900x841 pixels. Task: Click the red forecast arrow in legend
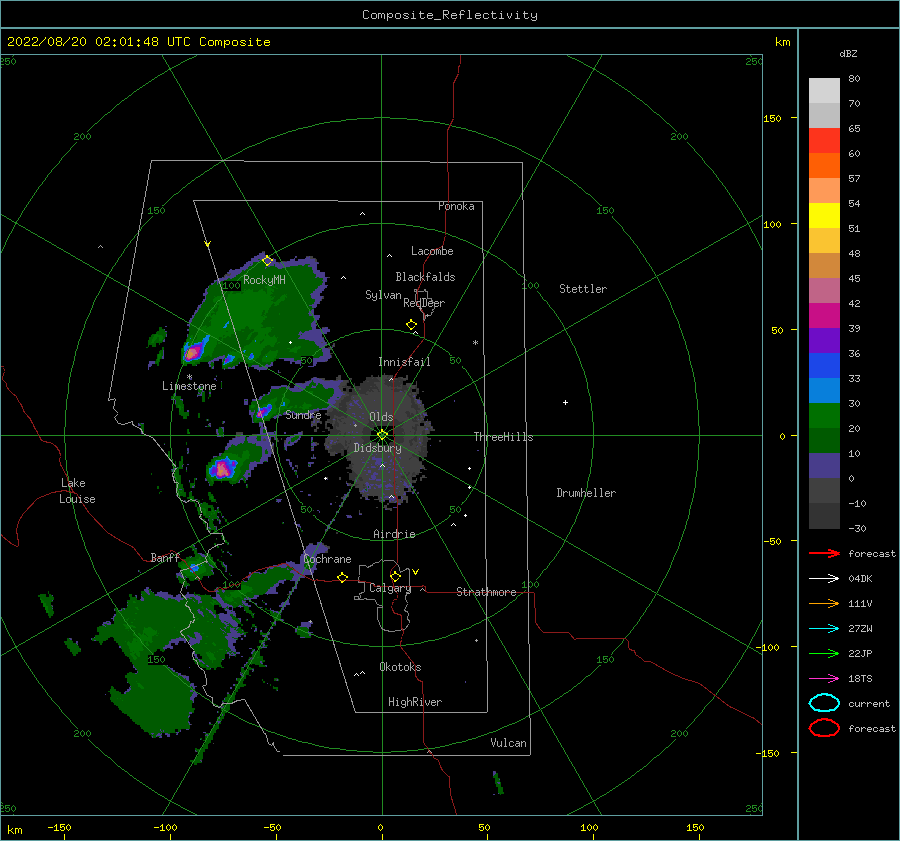824,553
